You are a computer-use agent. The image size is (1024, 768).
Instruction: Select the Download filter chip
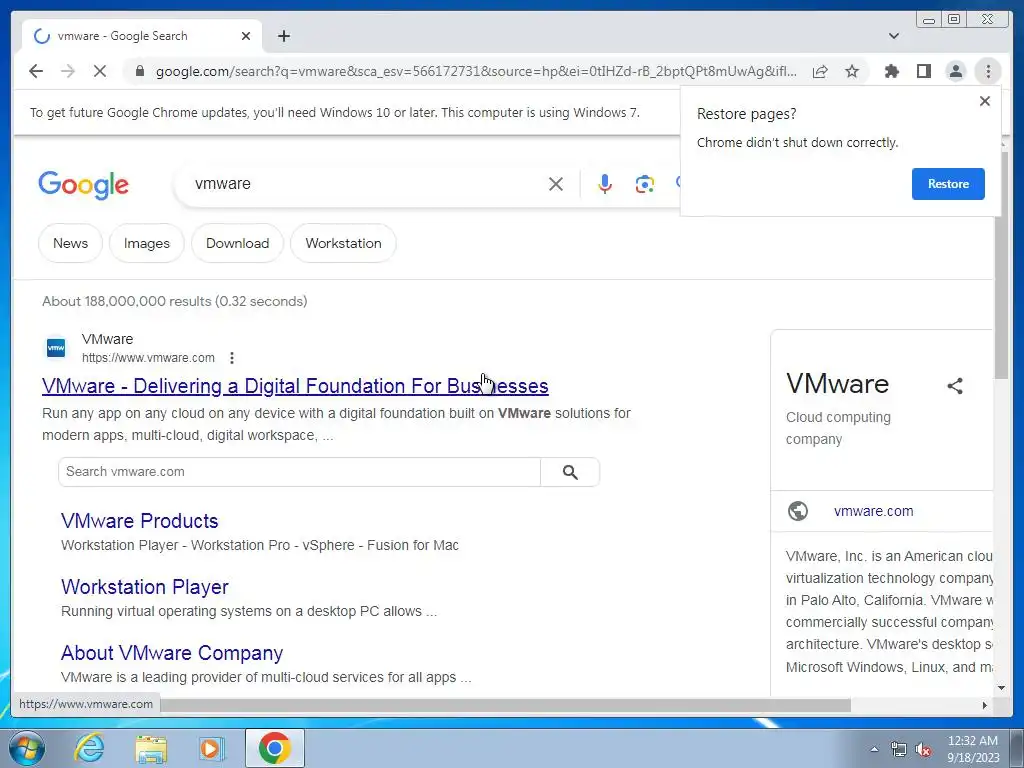pos(237,243)
